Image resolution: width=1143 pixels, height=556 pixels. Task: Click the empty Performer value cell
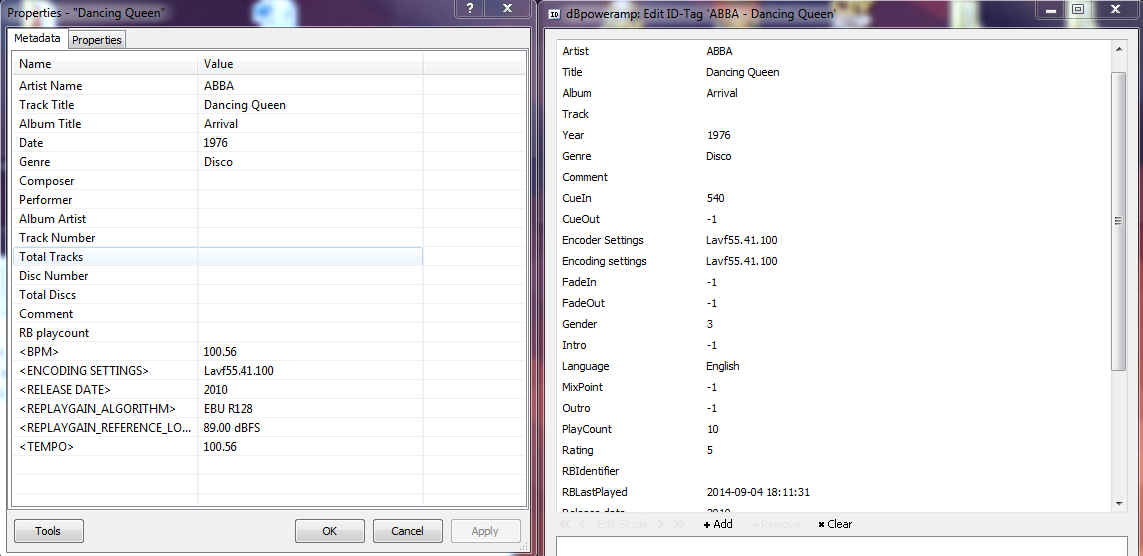pos(311,200)
